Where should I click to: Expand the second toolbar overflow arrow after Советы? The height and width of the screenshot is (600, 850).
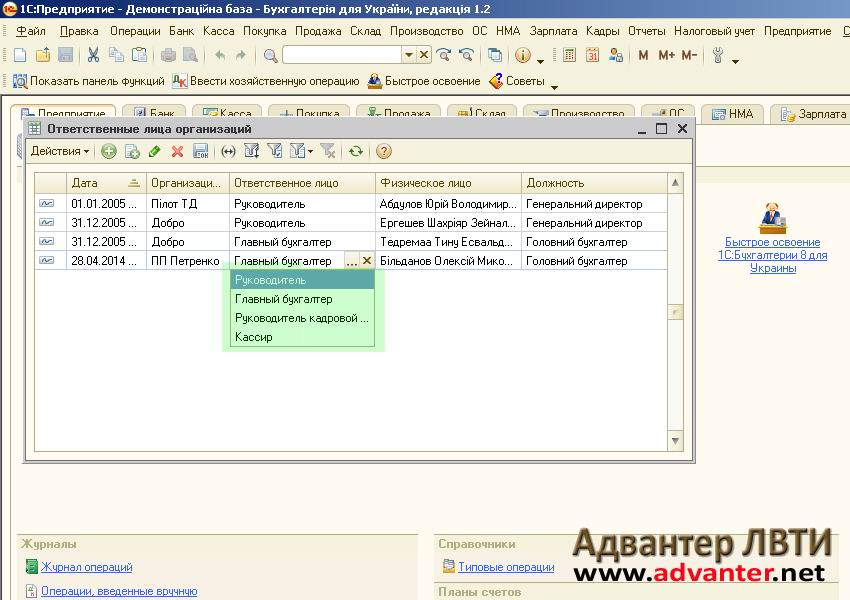tap(554, 86)
